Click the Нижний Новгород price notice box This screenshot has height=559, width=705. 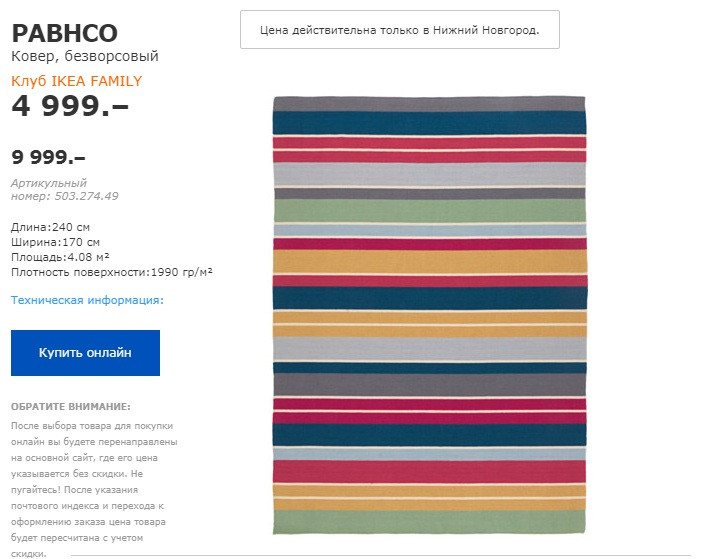(x=400, y=30)
